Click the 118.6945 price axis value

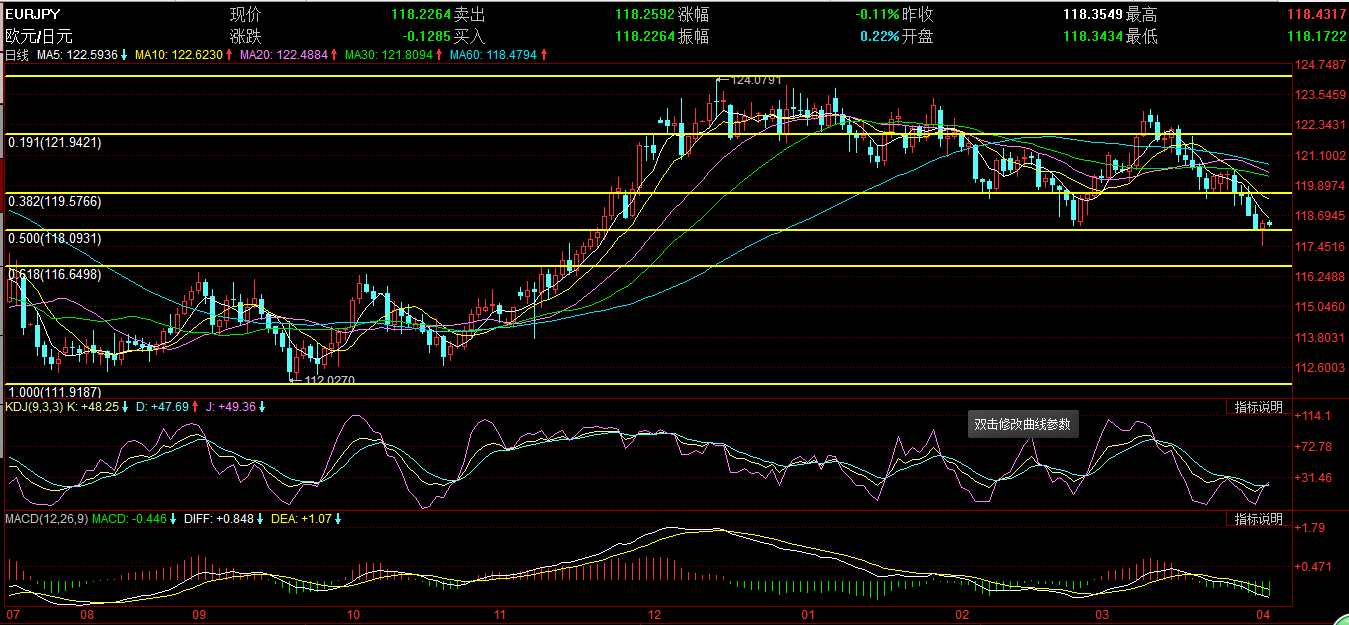click(1318, 216)
